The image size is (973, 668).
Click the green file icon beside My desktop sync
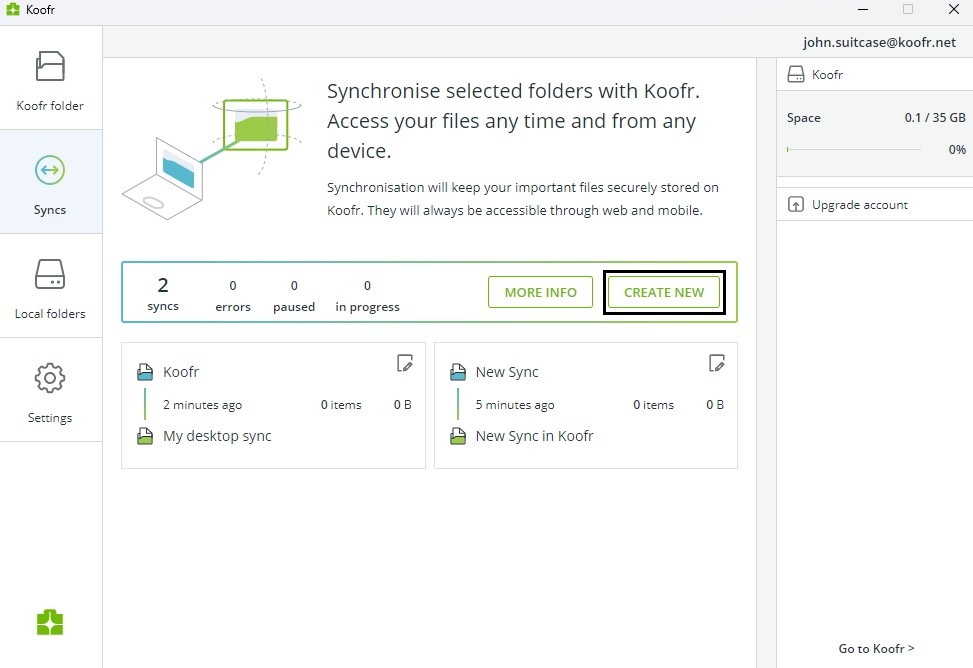[x=145, y=436]
